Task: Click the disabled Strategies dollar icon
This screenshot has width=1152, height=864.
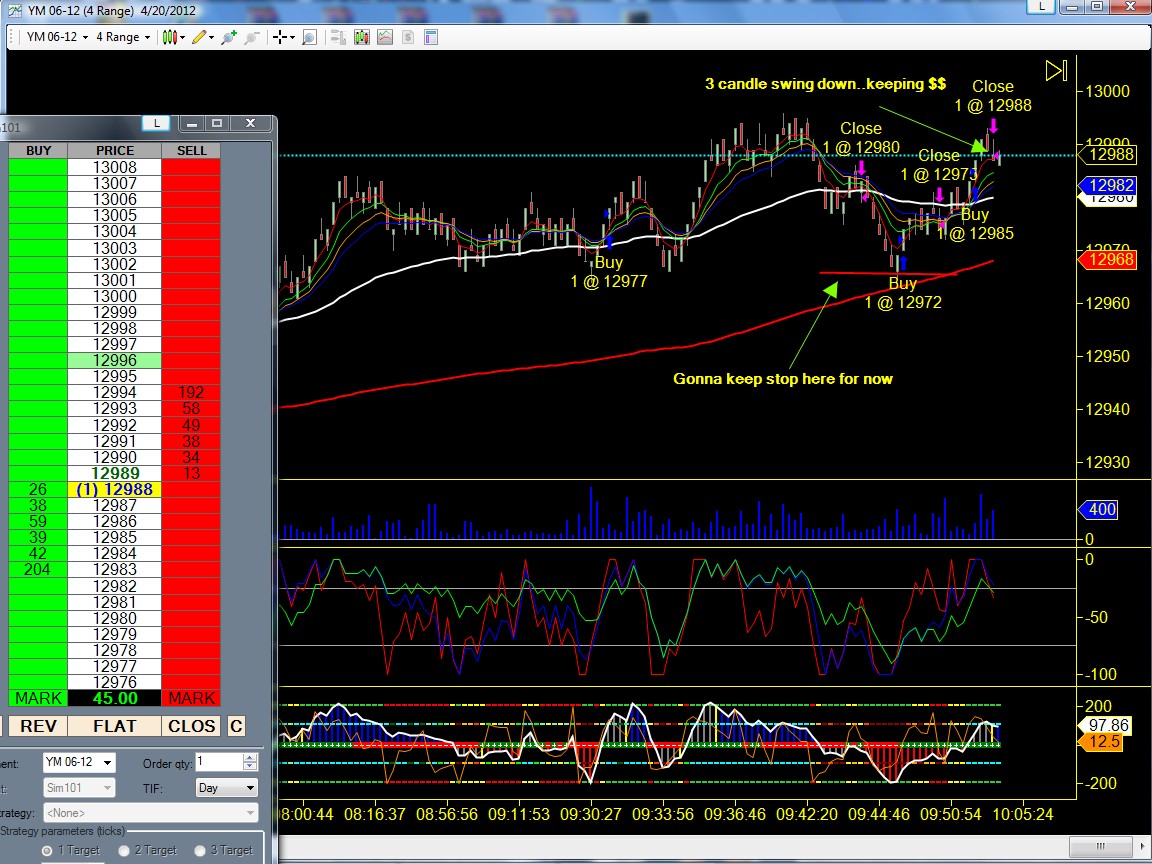Action: [x=408, y=37]
